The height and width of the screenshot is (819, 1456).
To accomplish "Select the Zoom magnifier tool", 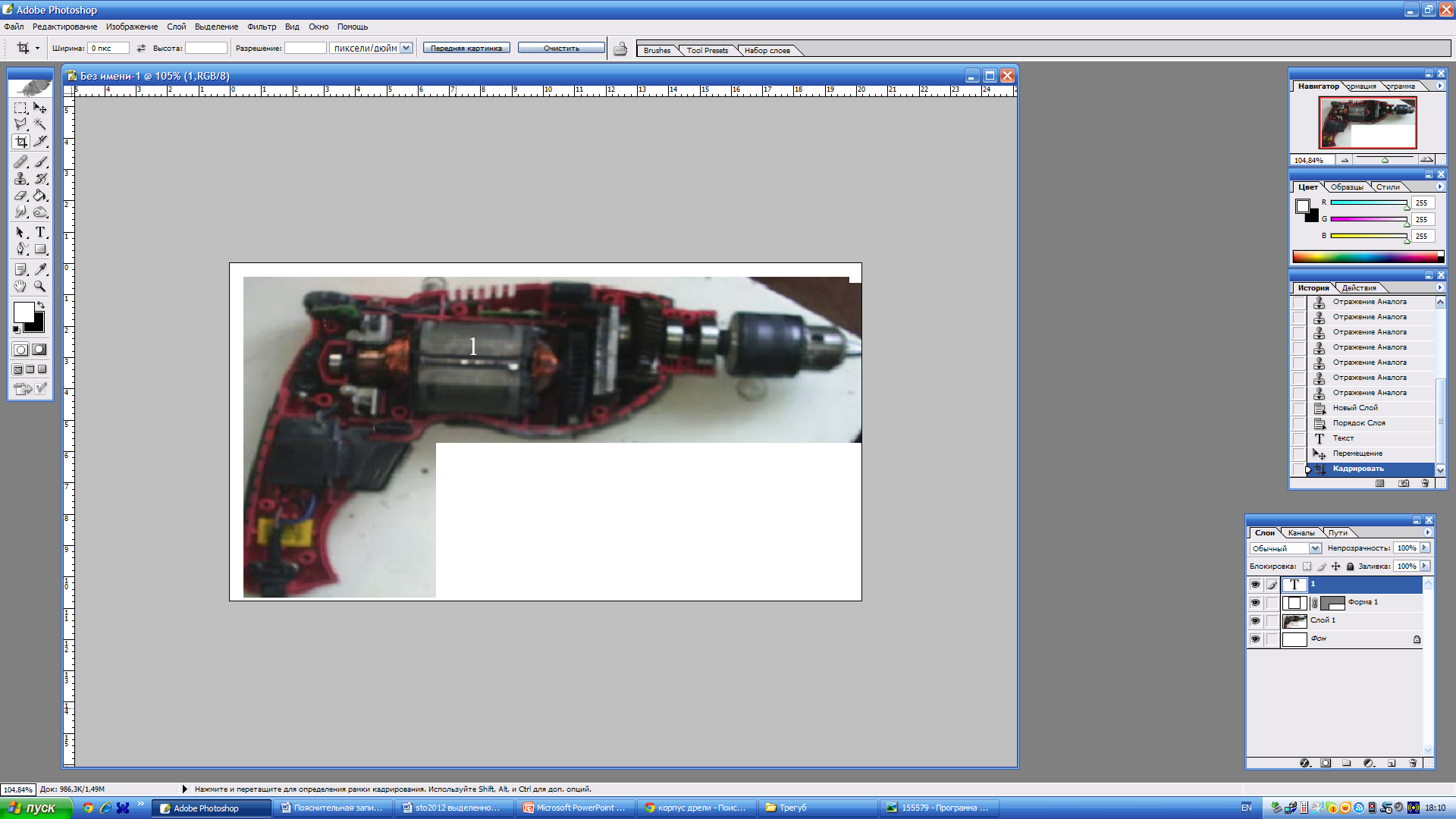I will pyautogui.click(x=40, y=286).
